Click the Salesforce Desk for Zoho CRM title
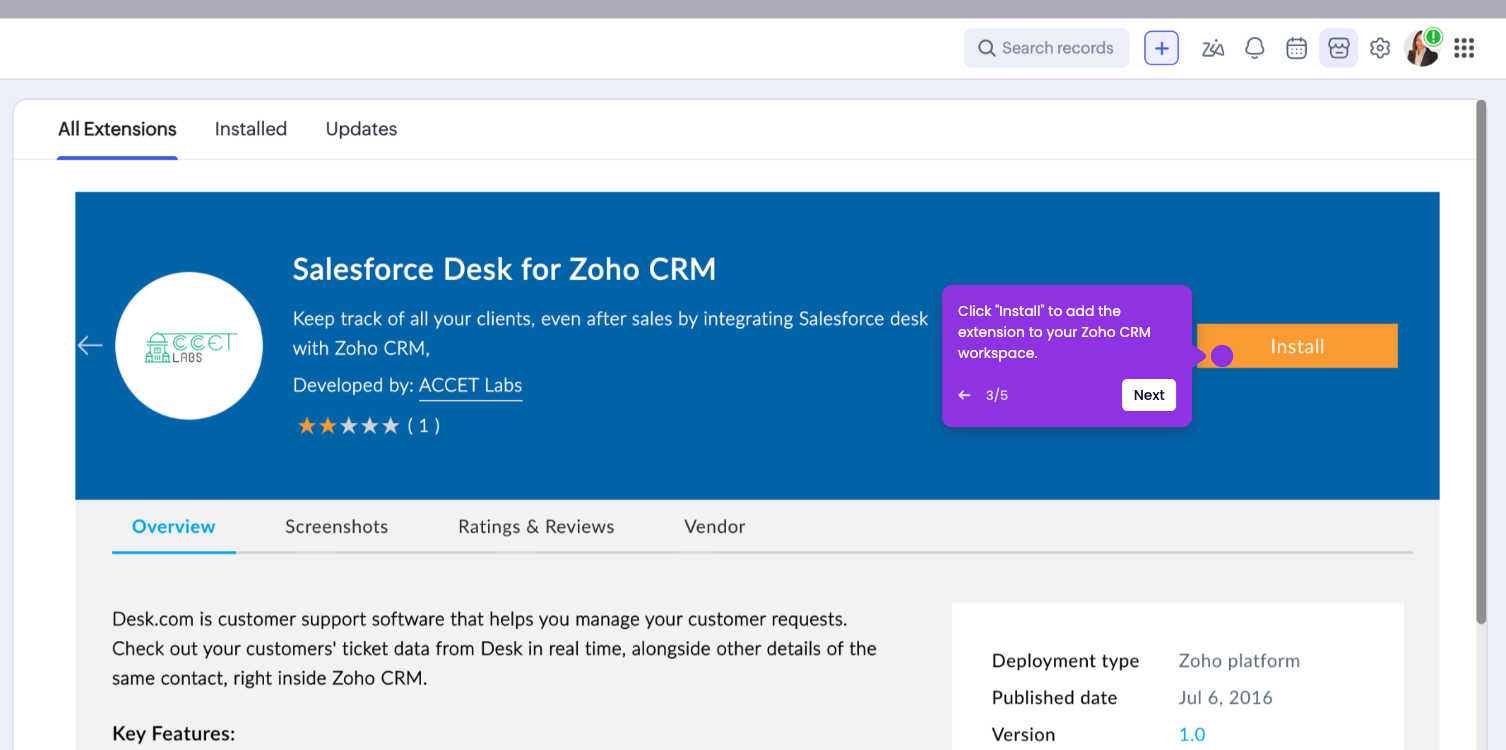The width and height of the screenshot is (1506, 750). tap(504, 269)
